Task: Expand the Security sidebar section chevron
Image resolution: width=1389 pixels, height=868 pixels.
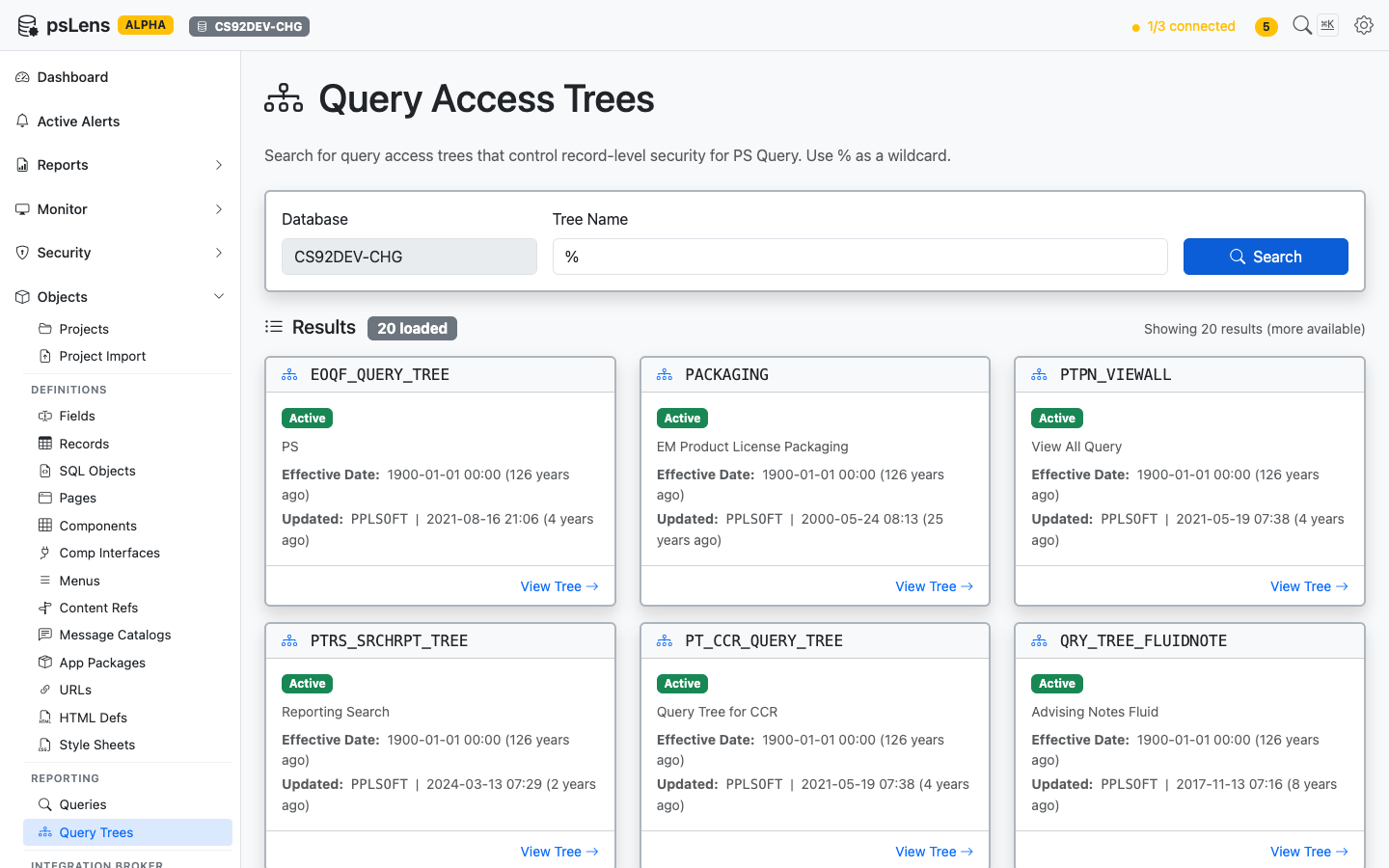Action: coord(219,253)
